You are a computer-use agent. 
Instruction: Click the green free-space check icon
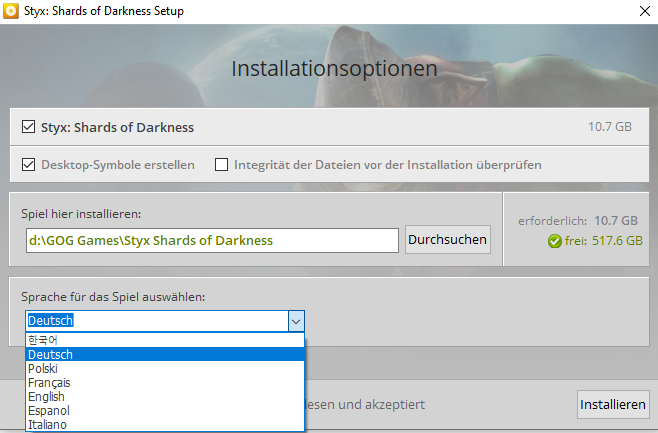[x=554, y=241]
